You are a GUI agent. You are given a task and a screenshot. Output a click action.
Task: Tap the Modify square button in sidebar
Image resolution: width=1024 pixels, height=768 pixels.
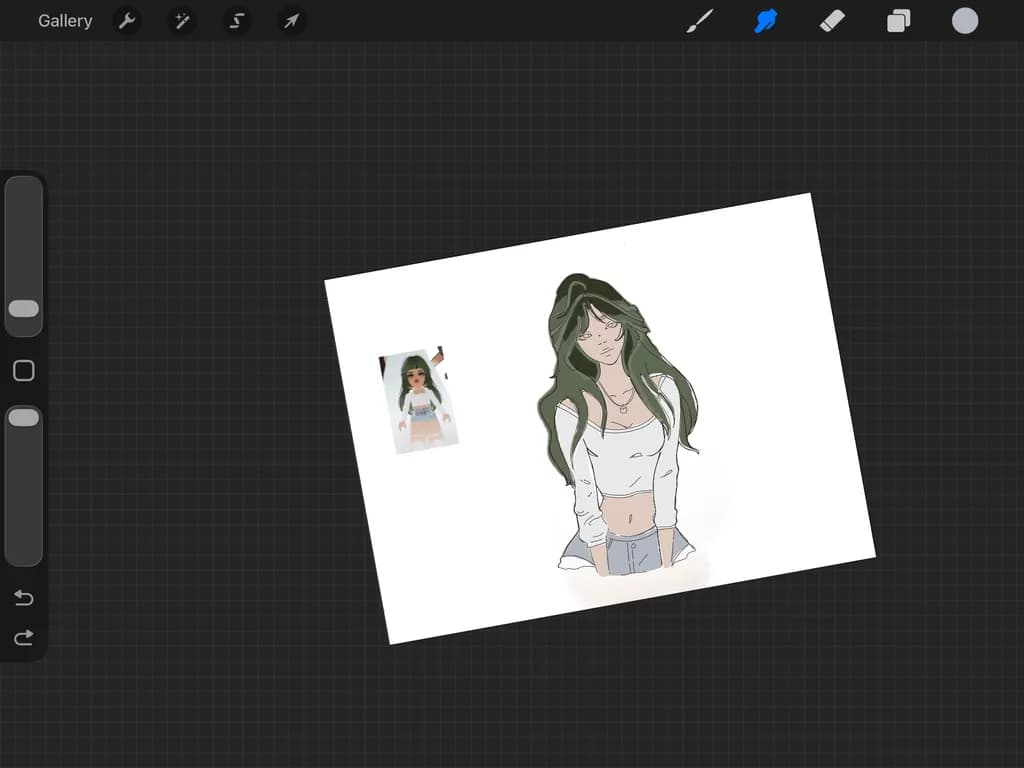24,371
